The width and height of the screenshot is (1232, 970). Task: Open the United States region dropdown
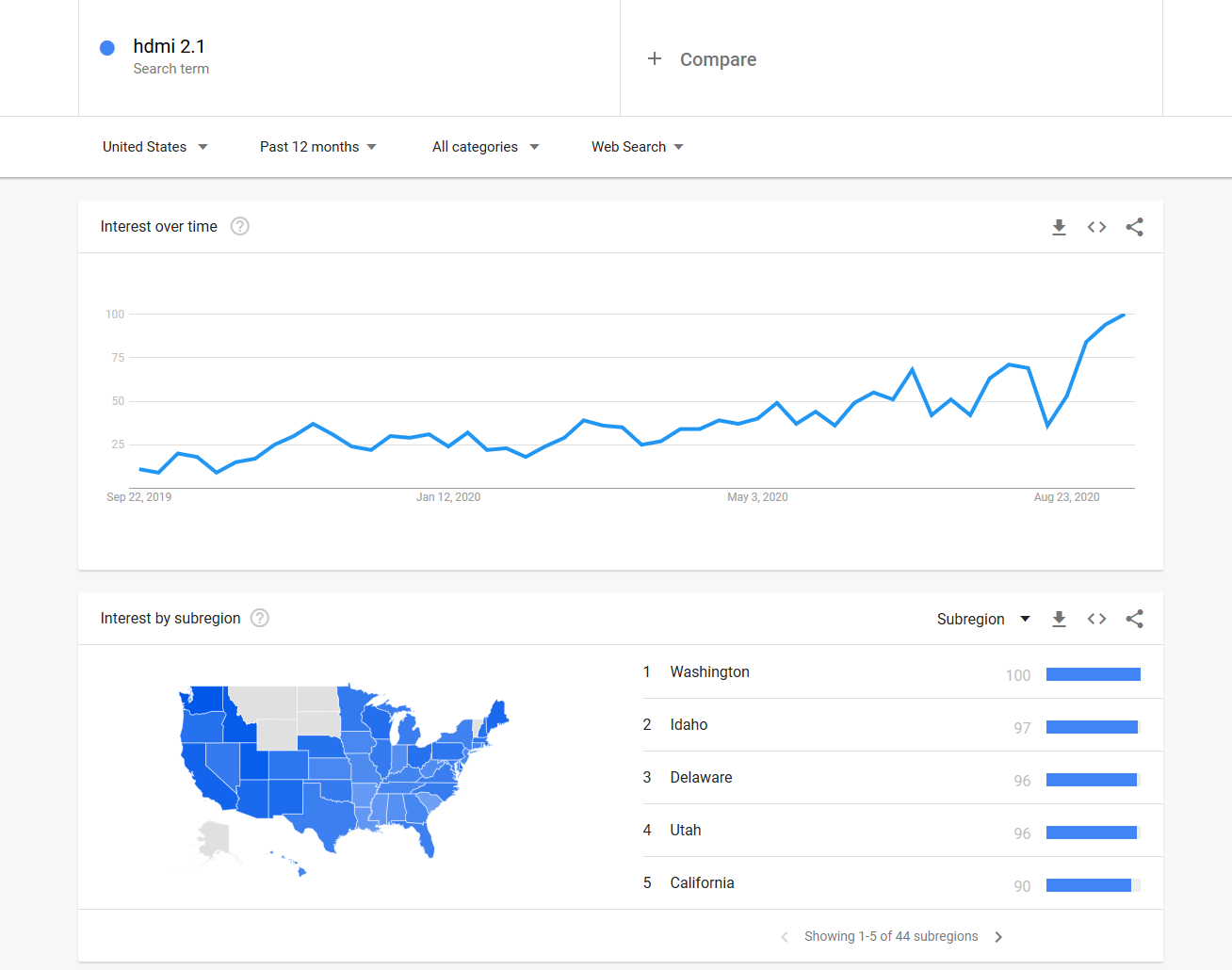pos(155,147)
